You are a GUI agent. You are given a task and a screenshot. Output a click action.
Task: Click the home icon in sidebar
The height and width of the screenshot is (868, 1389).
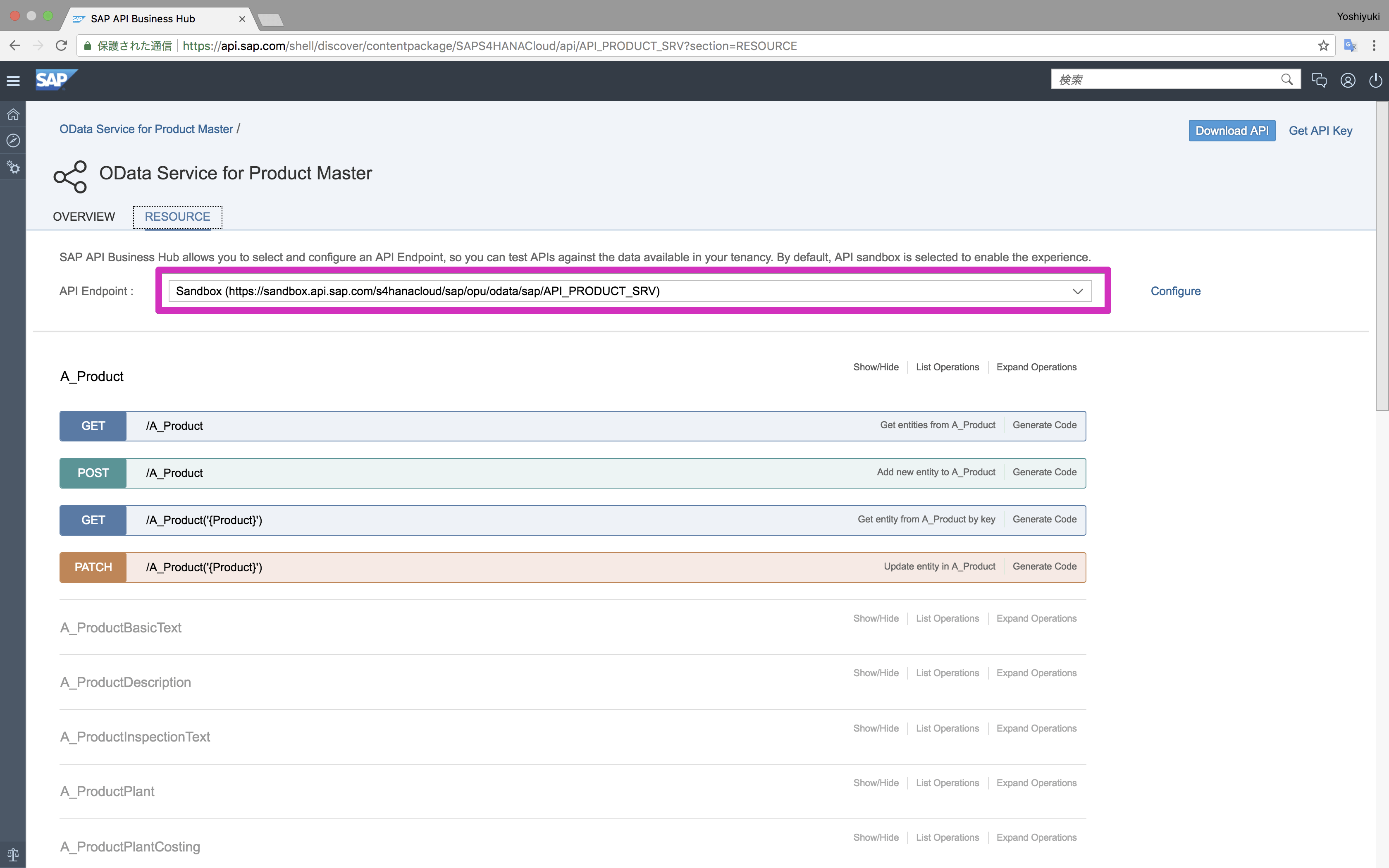click(13, 114)
